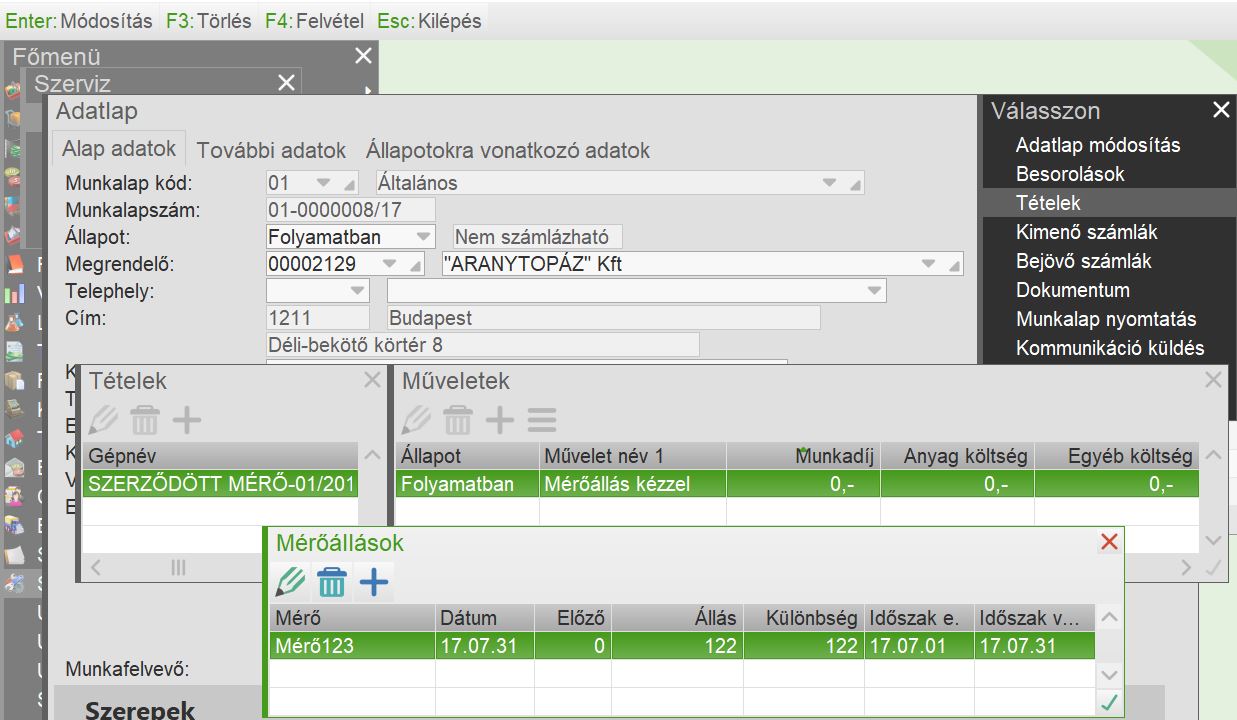Click the Enter: Módosítás shortcut
This screenshot has width=1237, height=720.
79,20
